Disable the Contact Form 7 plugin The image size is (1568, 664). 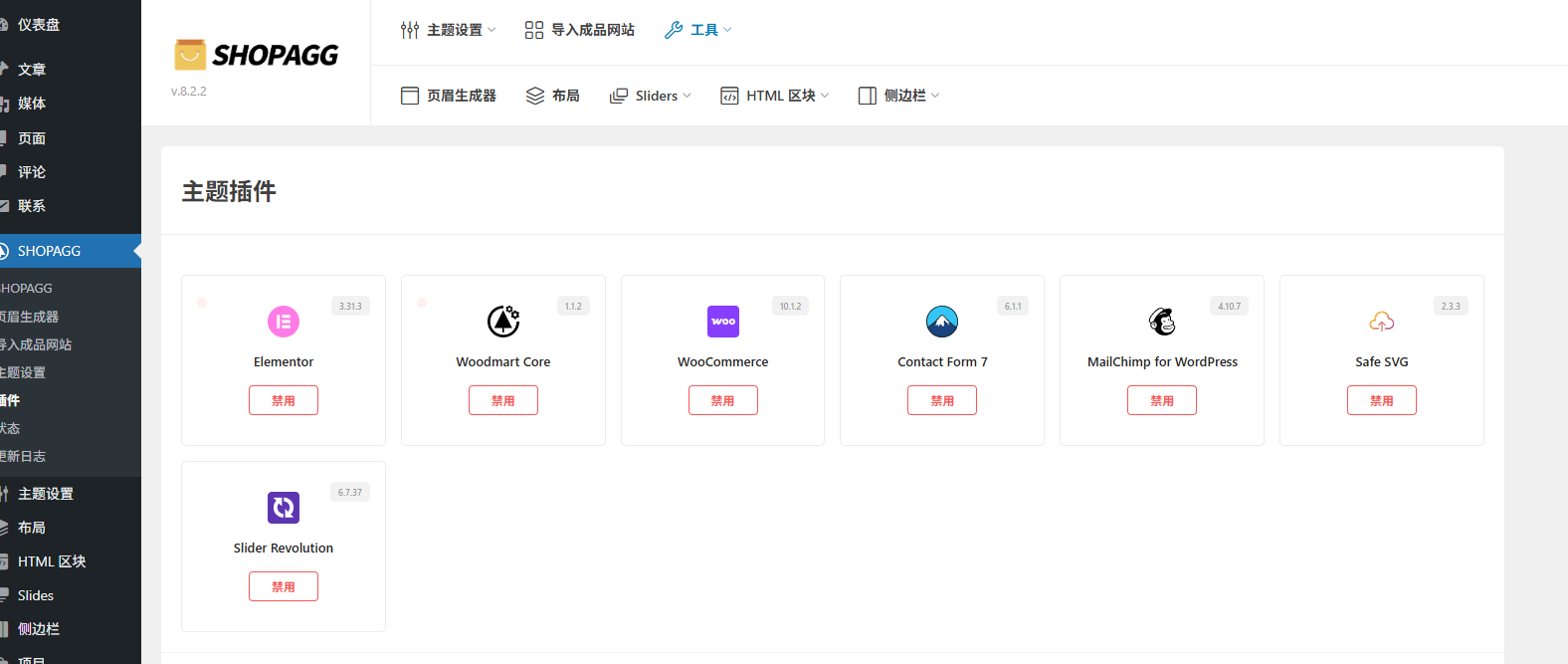(942, 400)
